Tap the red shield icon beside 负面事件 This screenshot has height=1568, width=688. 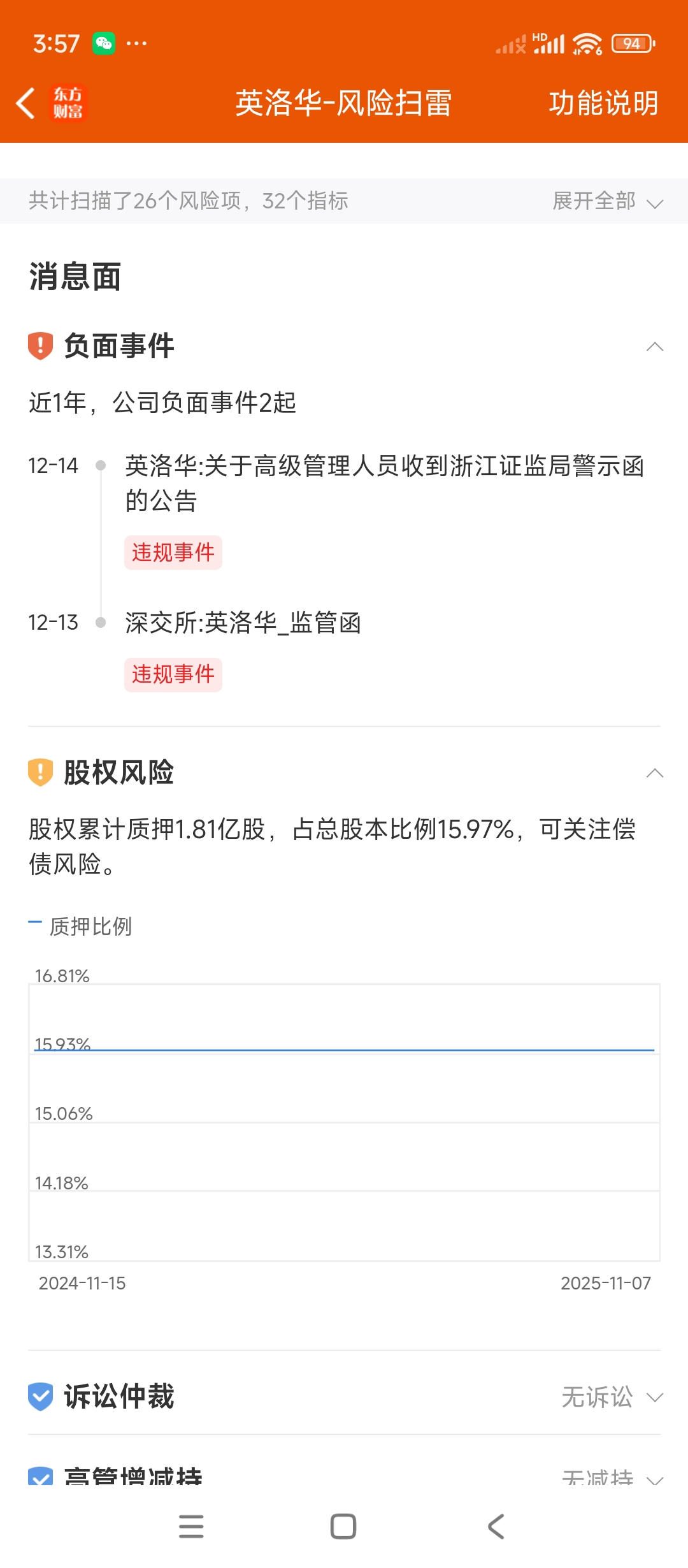[40, 346]
